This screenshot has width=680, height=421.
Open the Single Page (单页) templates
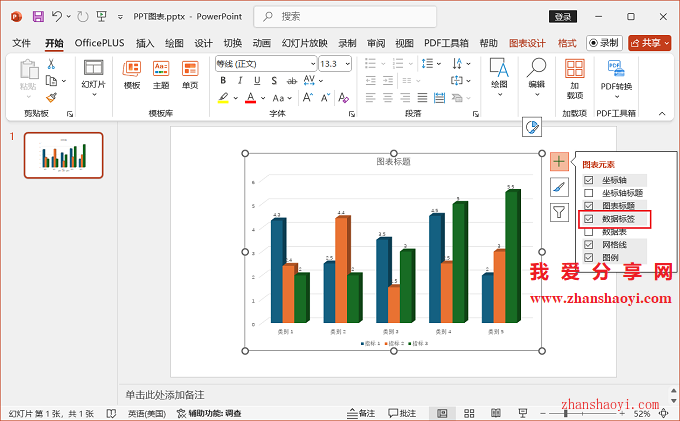(x=190, y=75)
